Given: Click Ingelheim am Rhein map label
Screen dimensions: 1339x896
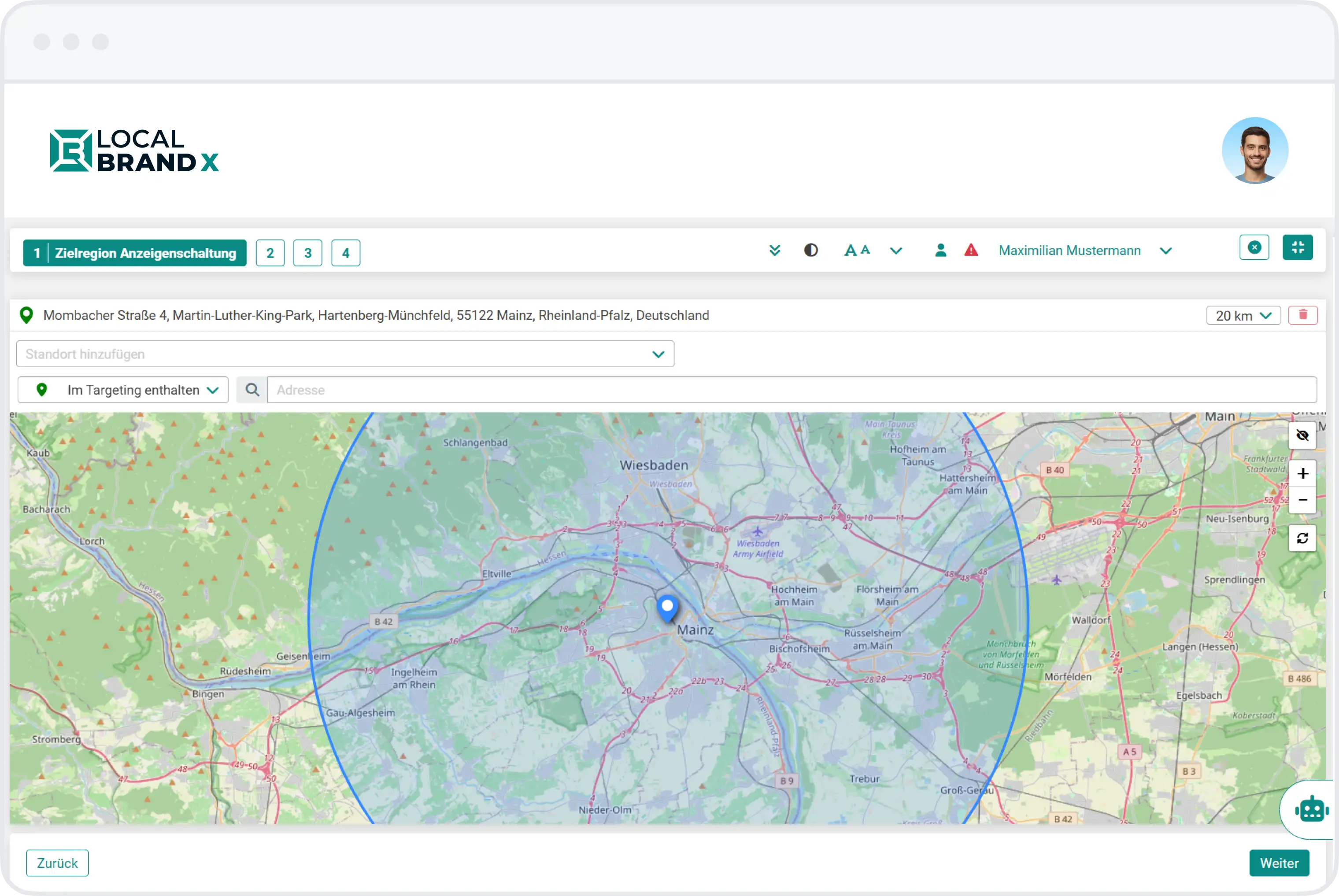Looking at the screenshot, I should [414, 678].
